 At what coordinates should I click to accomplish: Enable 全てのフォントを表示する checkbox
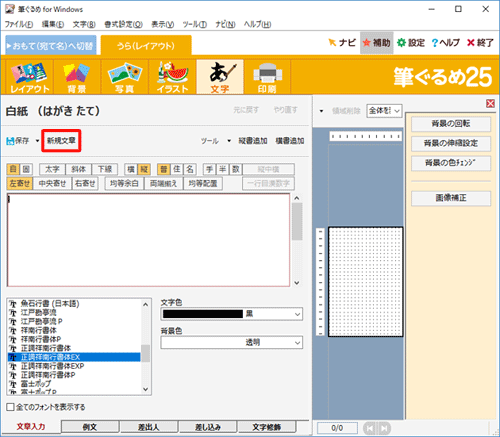point(10,407)
